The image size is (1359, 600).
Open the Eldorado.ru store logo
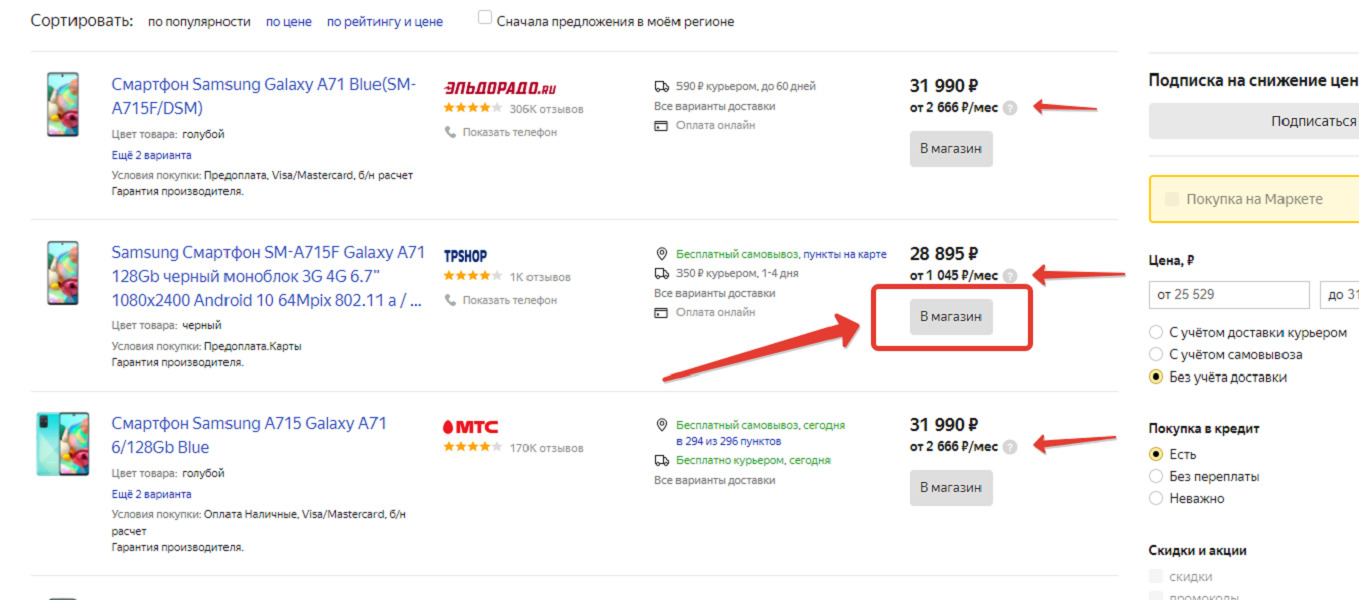pyautogui.click(x=500, y=88)
